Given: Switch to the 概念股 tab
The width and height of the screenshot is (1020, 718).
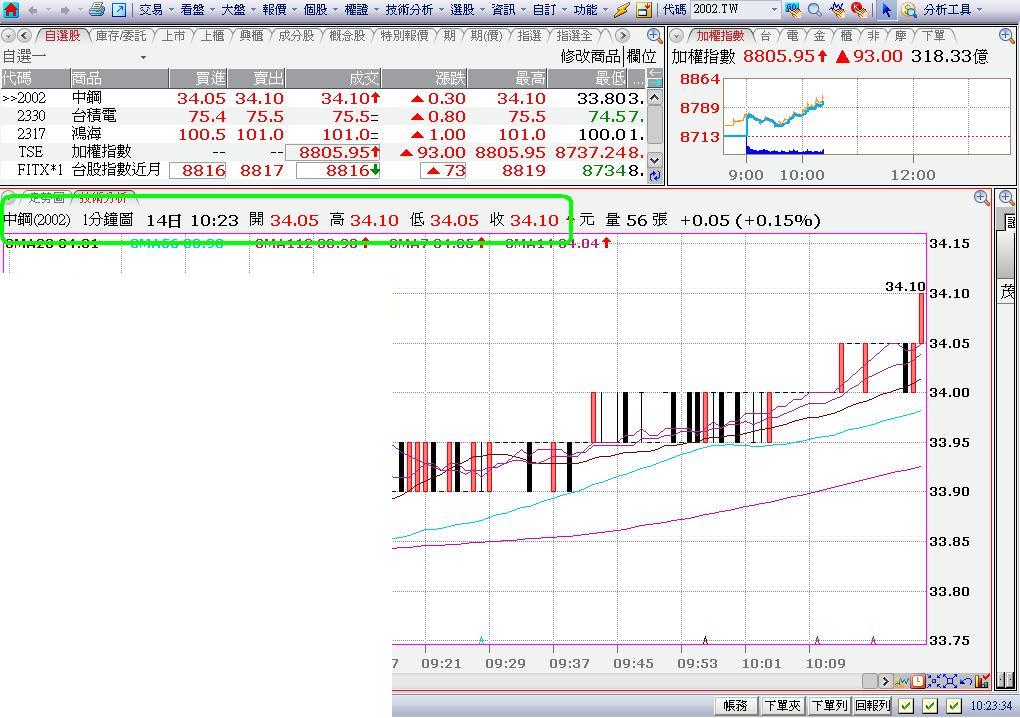Looking at the screenshot, I should tap(348, 36).
